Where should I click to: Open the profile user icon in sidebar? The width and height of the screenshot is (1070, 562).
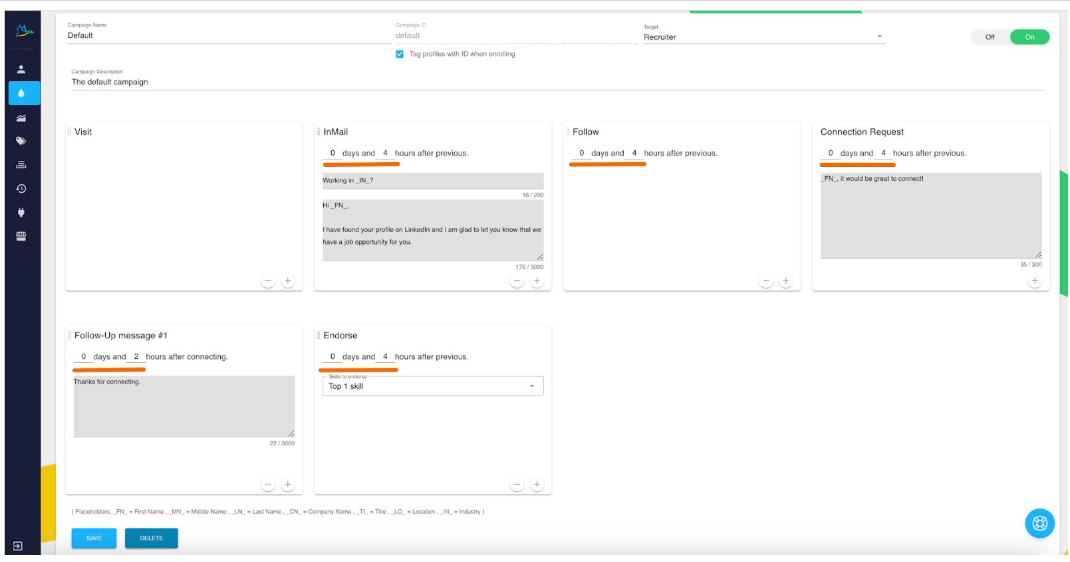21,69
